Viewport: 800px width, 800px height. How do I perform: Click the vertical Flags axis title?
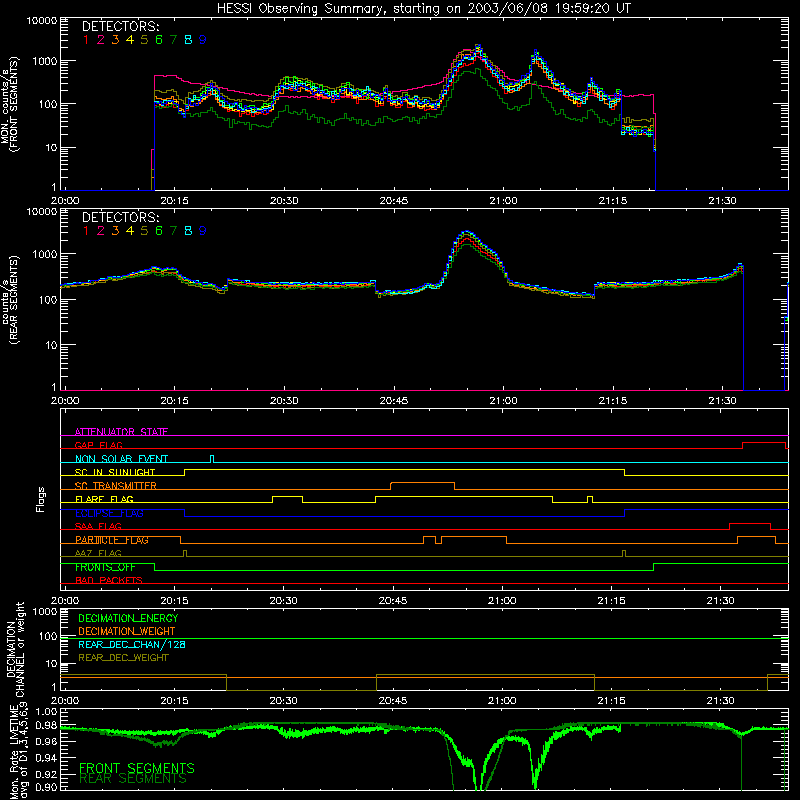pyautogui.click(x=40, y=499)
